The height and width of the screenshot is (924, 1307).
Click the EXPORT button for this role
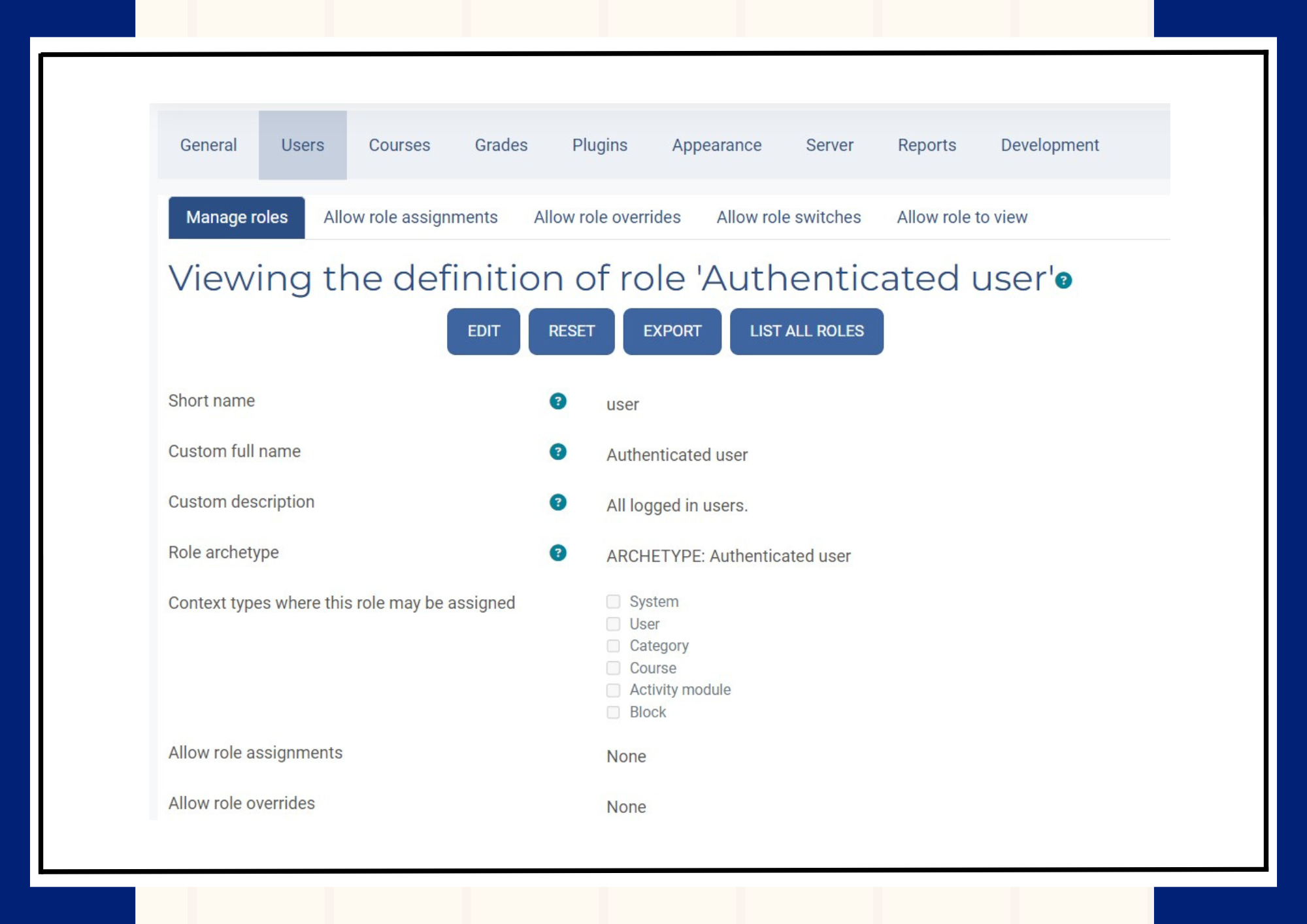pos(672,331)
